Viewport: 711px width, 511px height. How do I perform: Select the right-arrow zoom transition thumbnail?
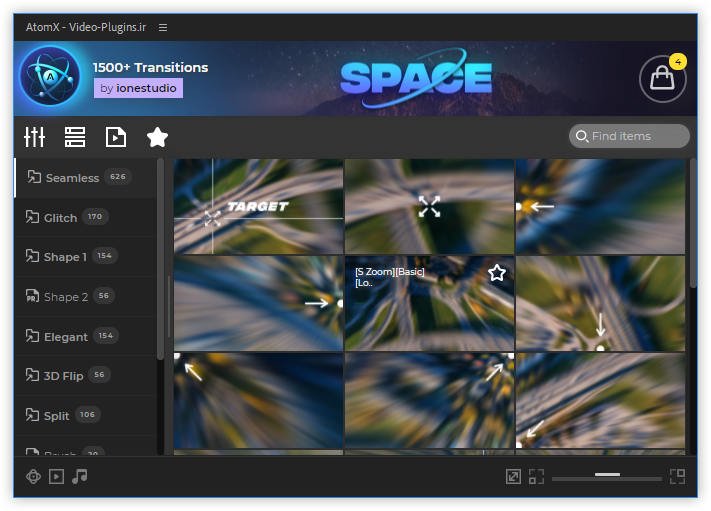[x=258, y=303]
